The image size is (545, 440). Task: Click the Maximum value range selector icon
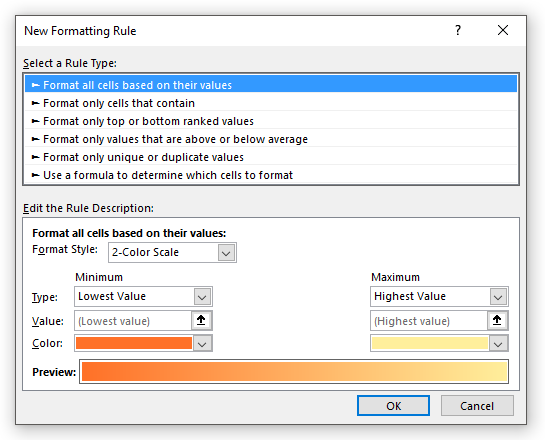(x=497, y=320)
